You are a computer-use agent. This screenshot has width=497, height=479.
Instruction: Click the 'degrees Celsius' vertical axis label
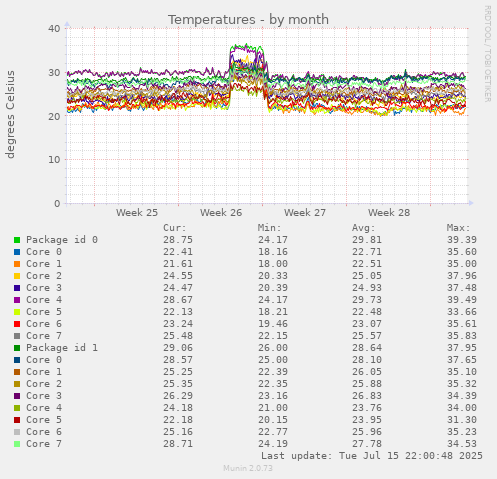tap(10, 114)
